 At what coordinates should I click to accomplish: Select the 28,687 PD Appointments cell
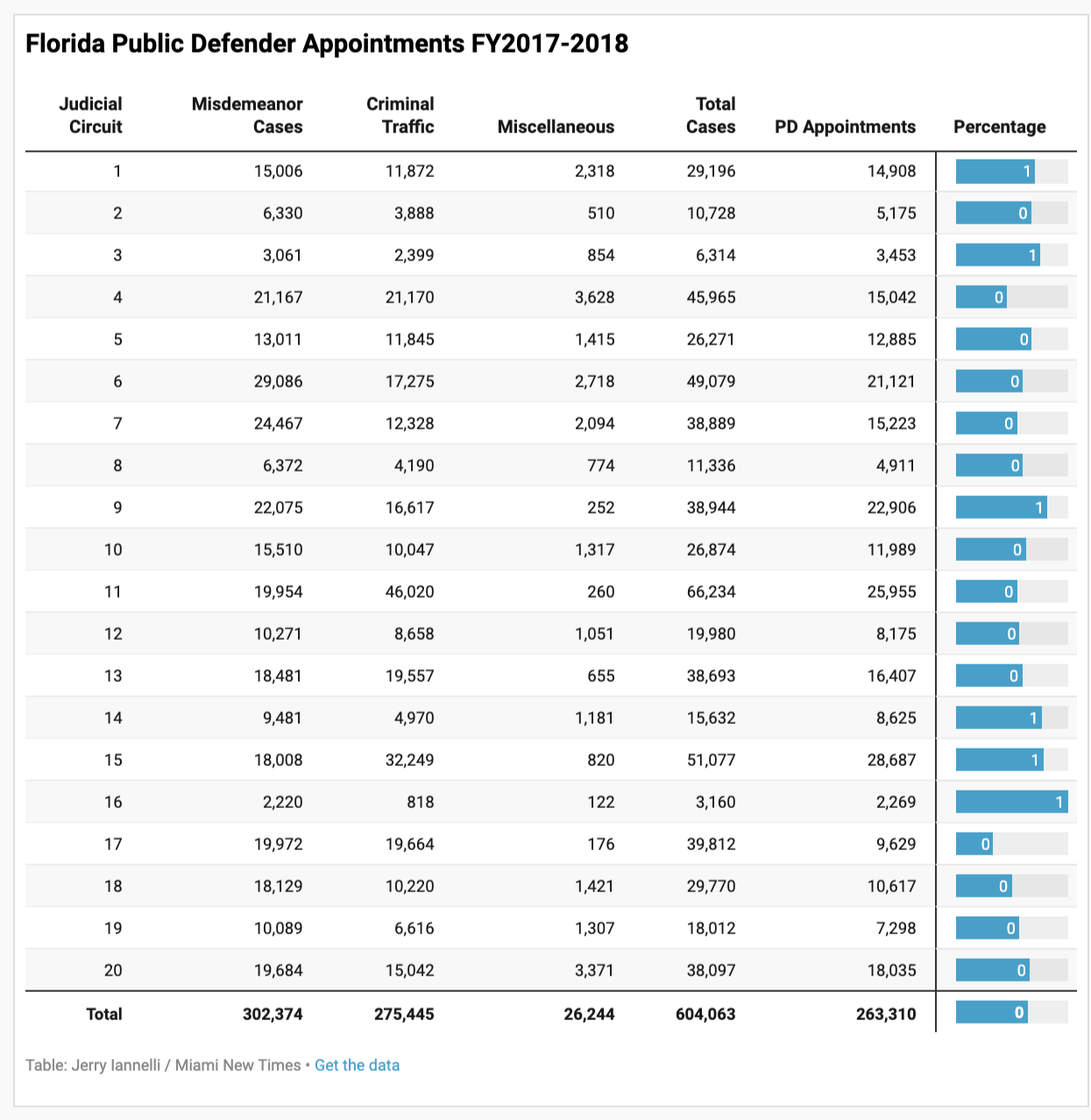click(x=891, y=760)
